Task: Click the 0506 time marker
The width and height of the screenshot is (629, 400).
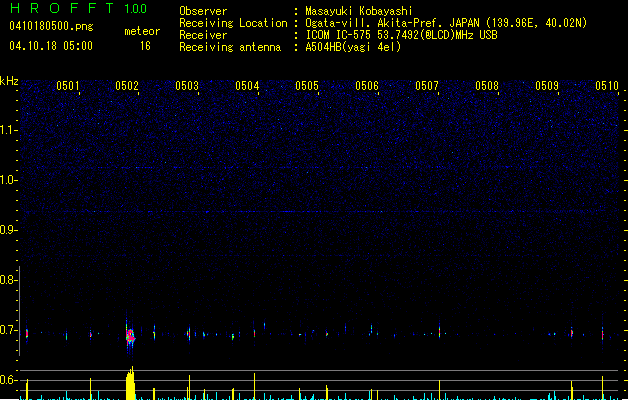Action: point(367,86)
